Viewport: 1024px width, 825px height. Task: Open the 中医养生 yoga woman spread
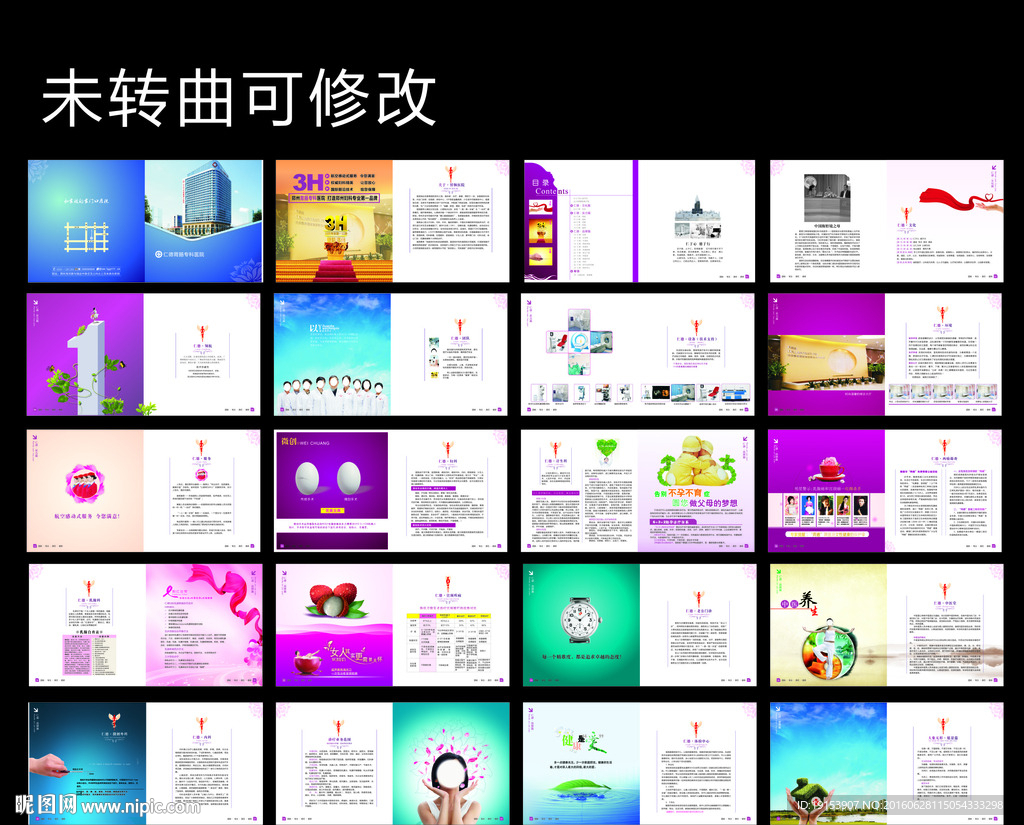pyautogui.click(x=887, y=625)
